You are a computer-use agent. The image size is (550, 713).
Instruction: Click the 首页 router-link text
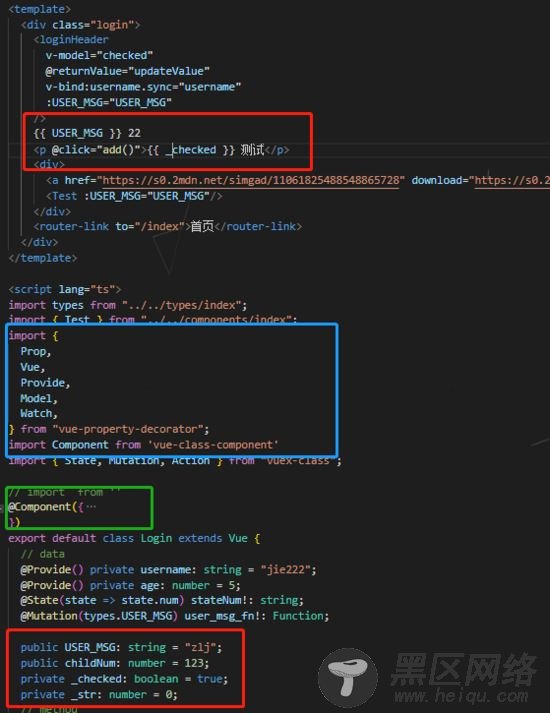click(x=202, y=226)
